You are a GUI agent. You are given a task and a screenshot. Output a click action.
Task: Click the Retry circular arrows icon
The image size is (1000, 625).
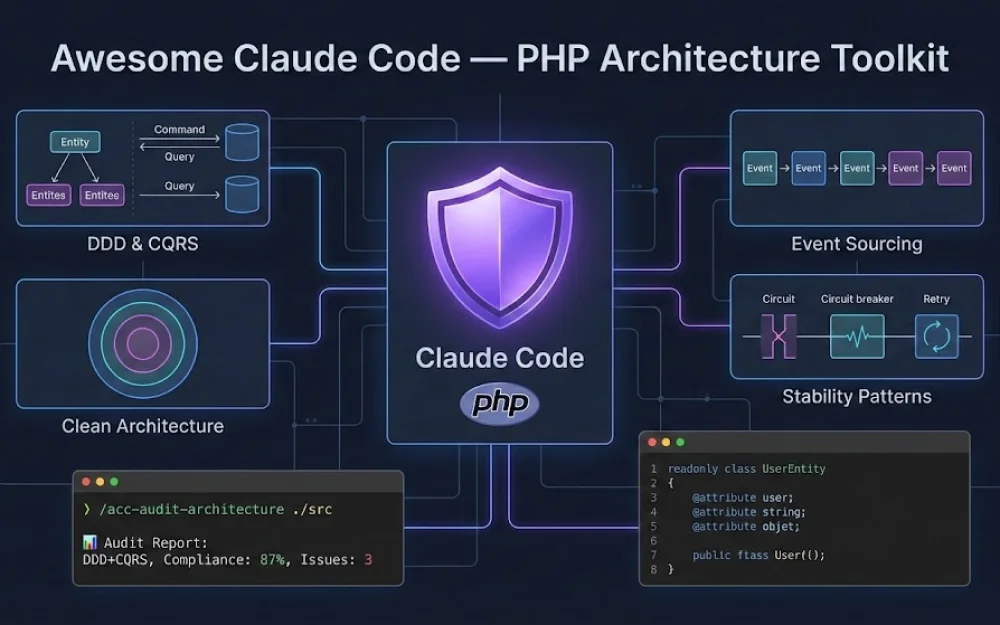936,336
